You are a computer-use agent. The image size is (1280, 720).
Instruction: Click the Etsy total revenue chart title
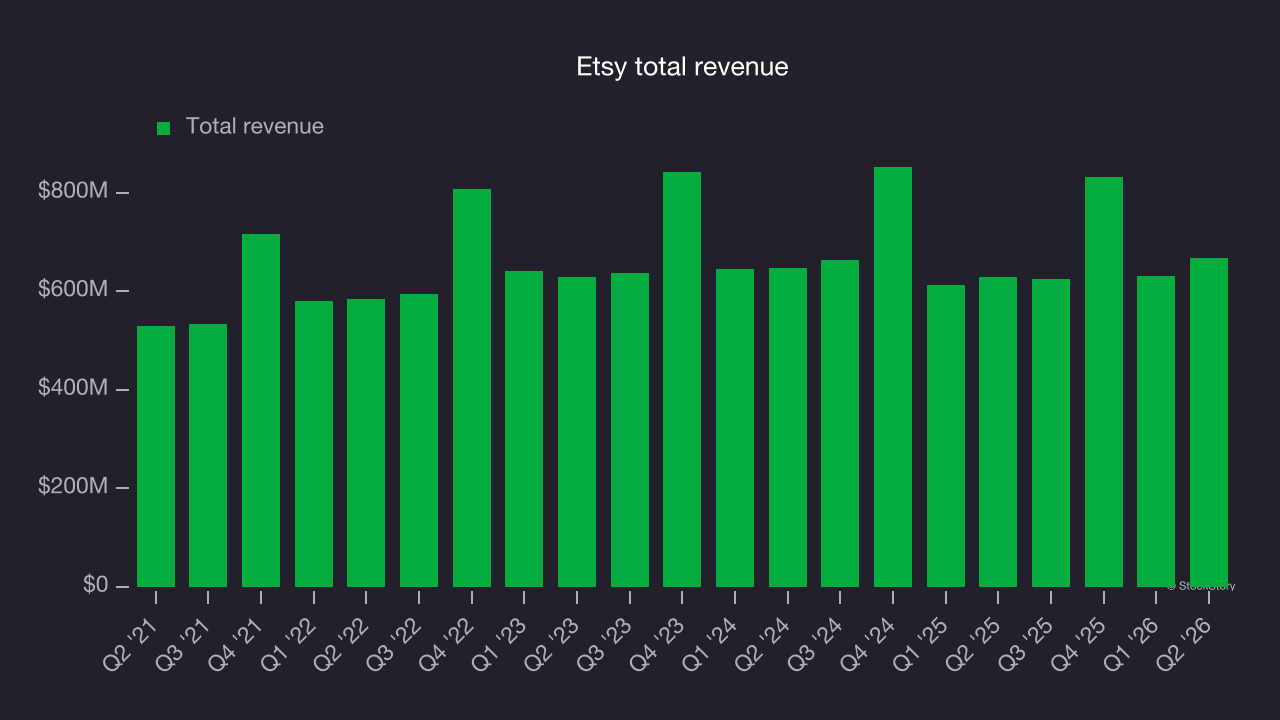(682, 67)
